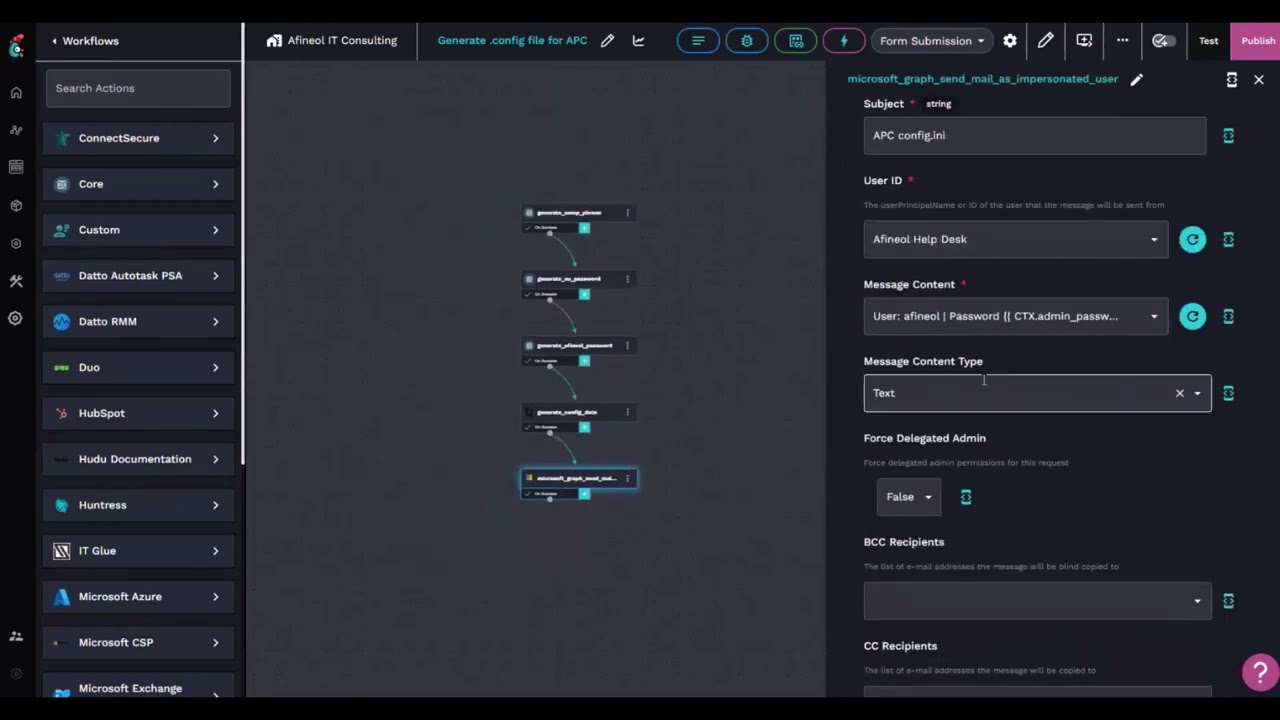Toggle template editor for Subject field

pos(1229,135)
